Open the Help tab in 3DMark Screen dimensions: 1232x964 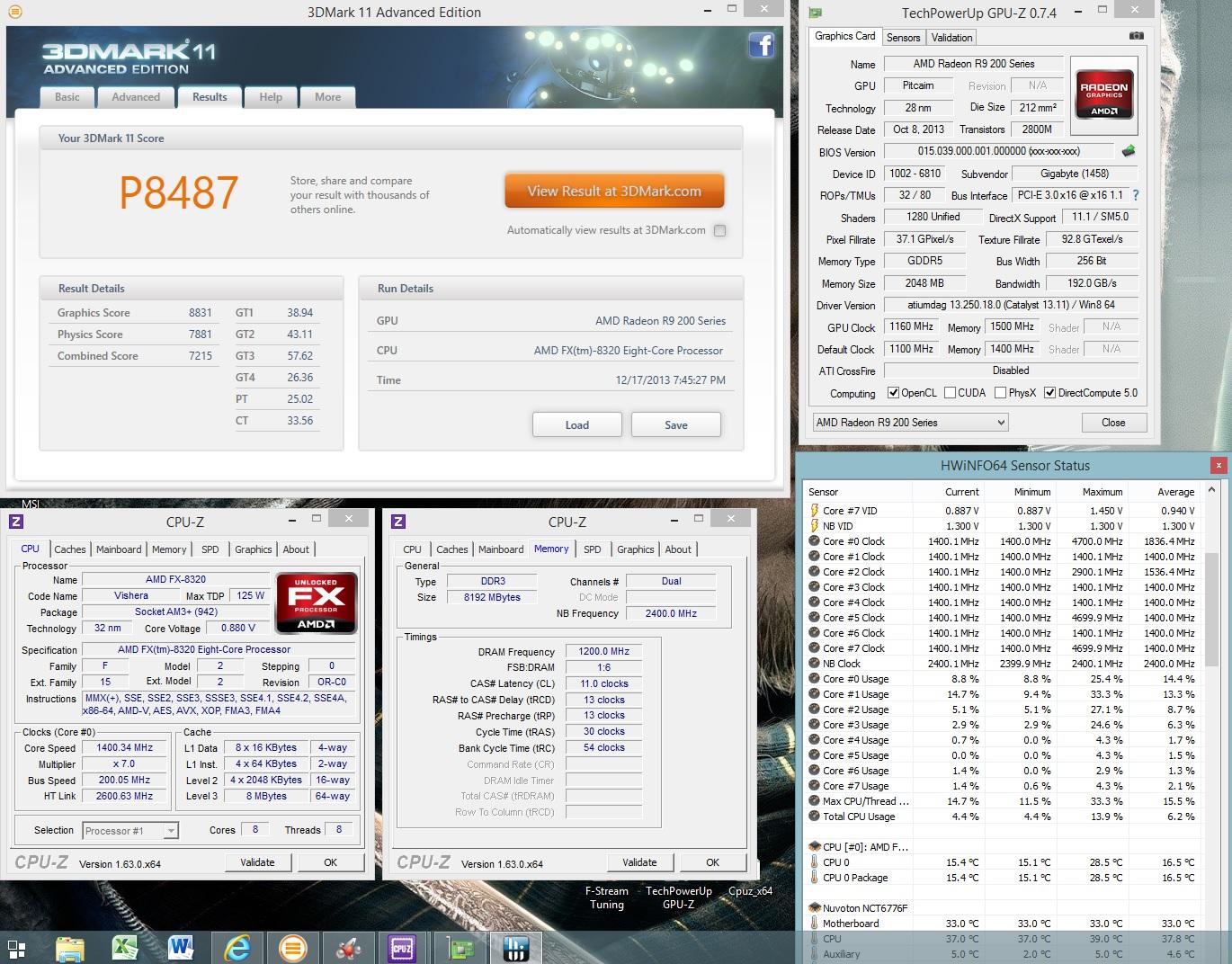271,97
